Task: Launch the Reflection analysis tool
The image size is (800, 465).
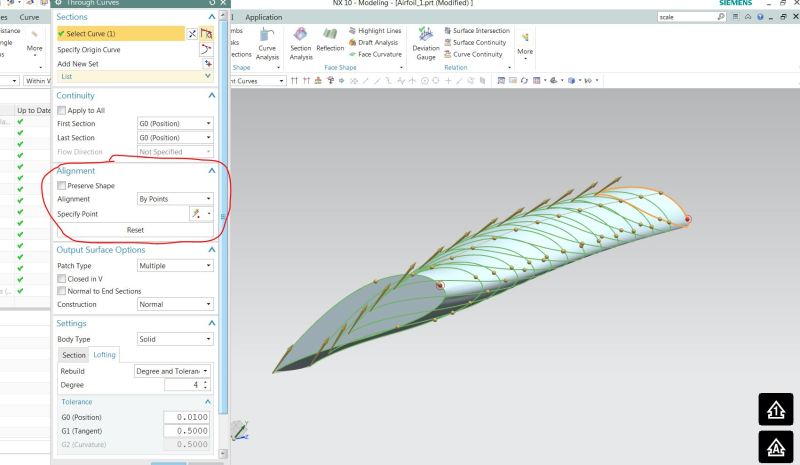Action: coord(330,40)
